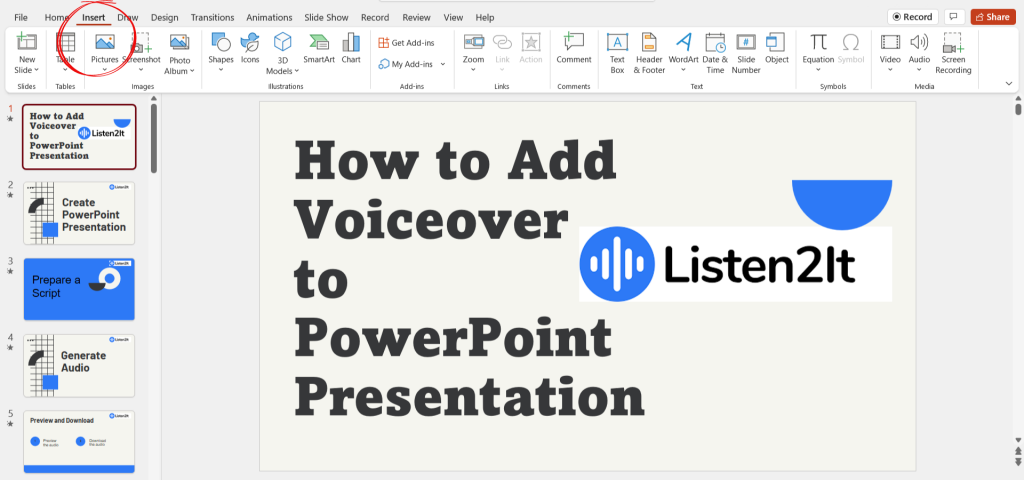Viewport: 1024px width, 480px height.
Task: Add a Comment
Action: tap(574, 49)
